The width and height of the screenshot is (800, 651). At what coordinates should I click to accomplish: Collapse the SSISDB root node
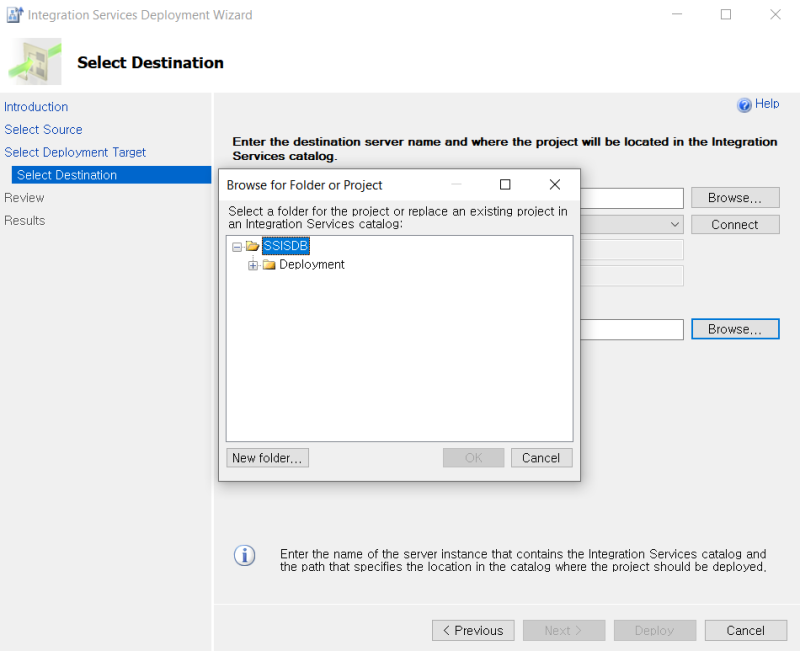pos(237,246)
